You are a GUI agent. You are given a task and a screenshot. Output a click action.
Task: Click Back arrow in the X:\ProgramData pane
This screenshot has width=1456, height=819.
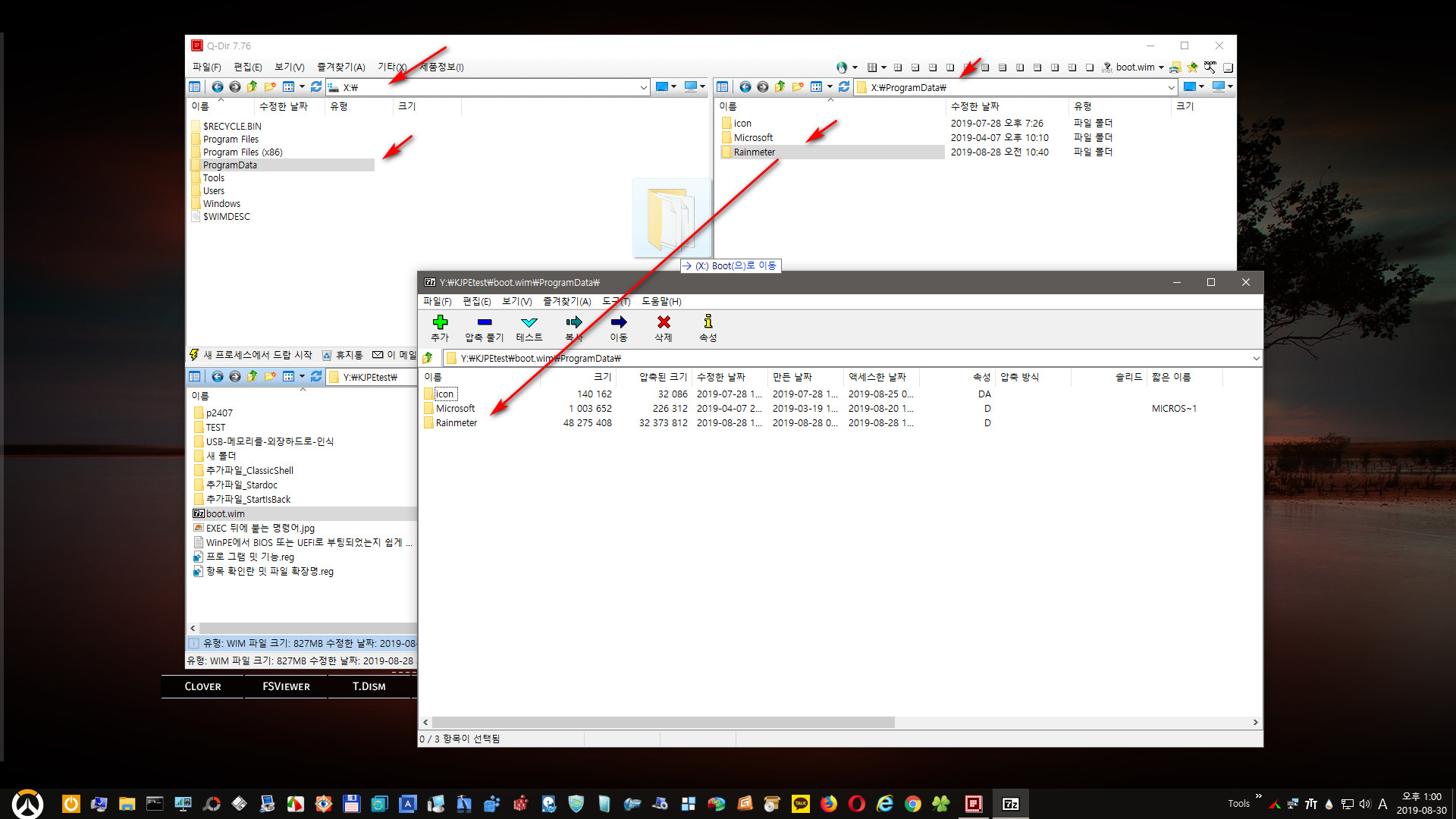point(745,87)
